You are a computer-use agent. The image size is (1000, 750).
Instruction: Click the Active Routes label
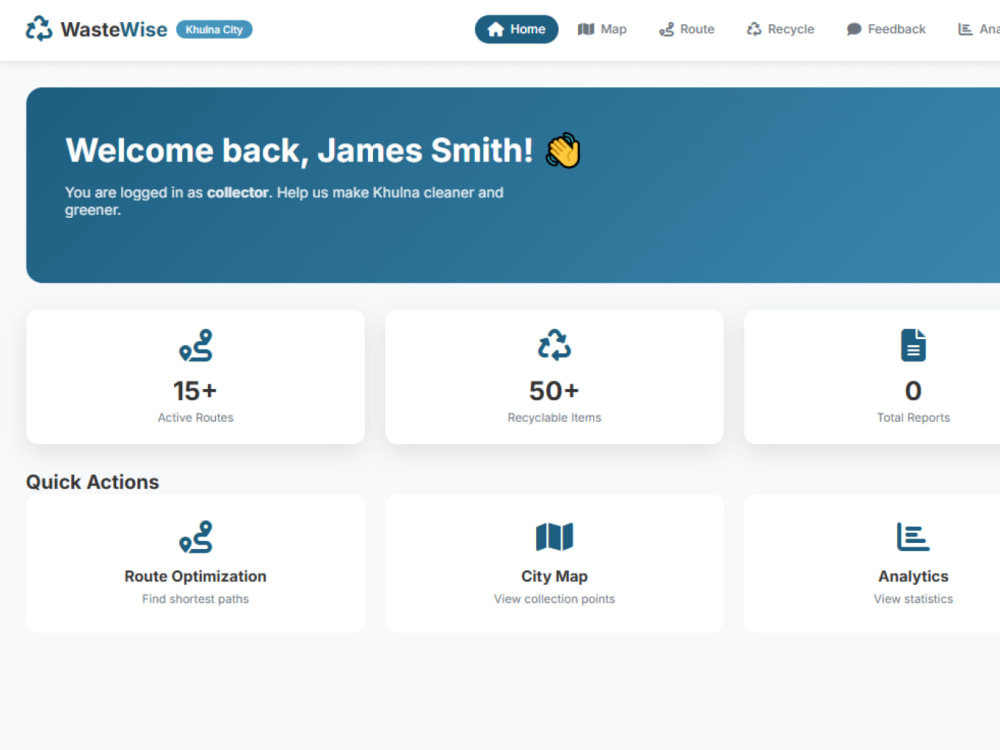(x=196, y=418)
